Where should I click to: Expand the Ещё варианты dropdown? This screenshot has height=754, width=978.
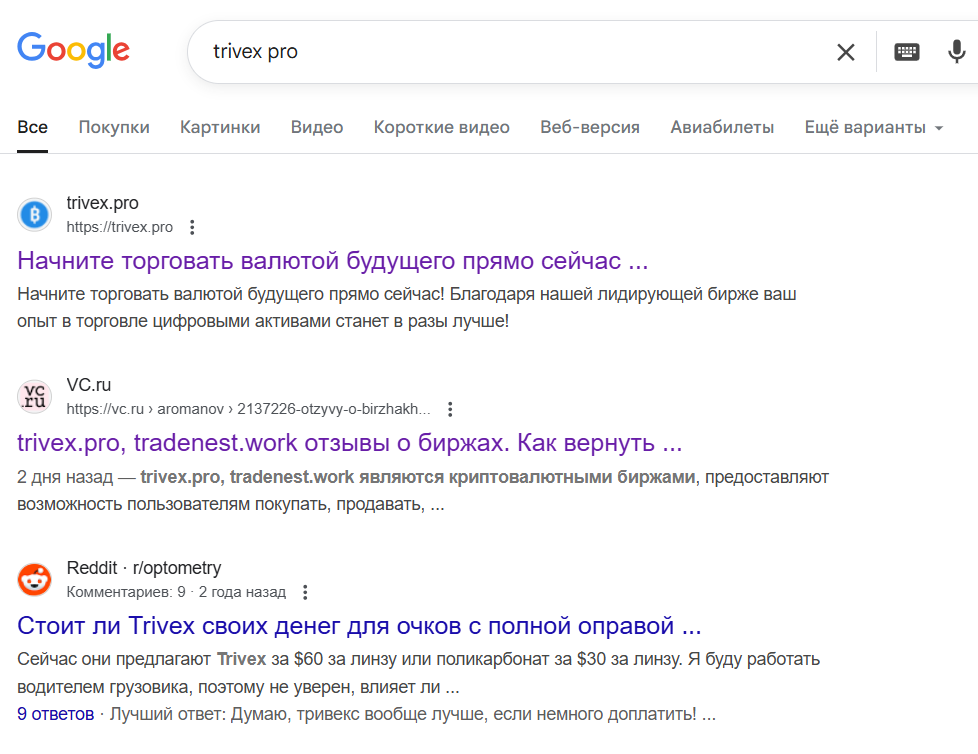[x=874, y=127]
